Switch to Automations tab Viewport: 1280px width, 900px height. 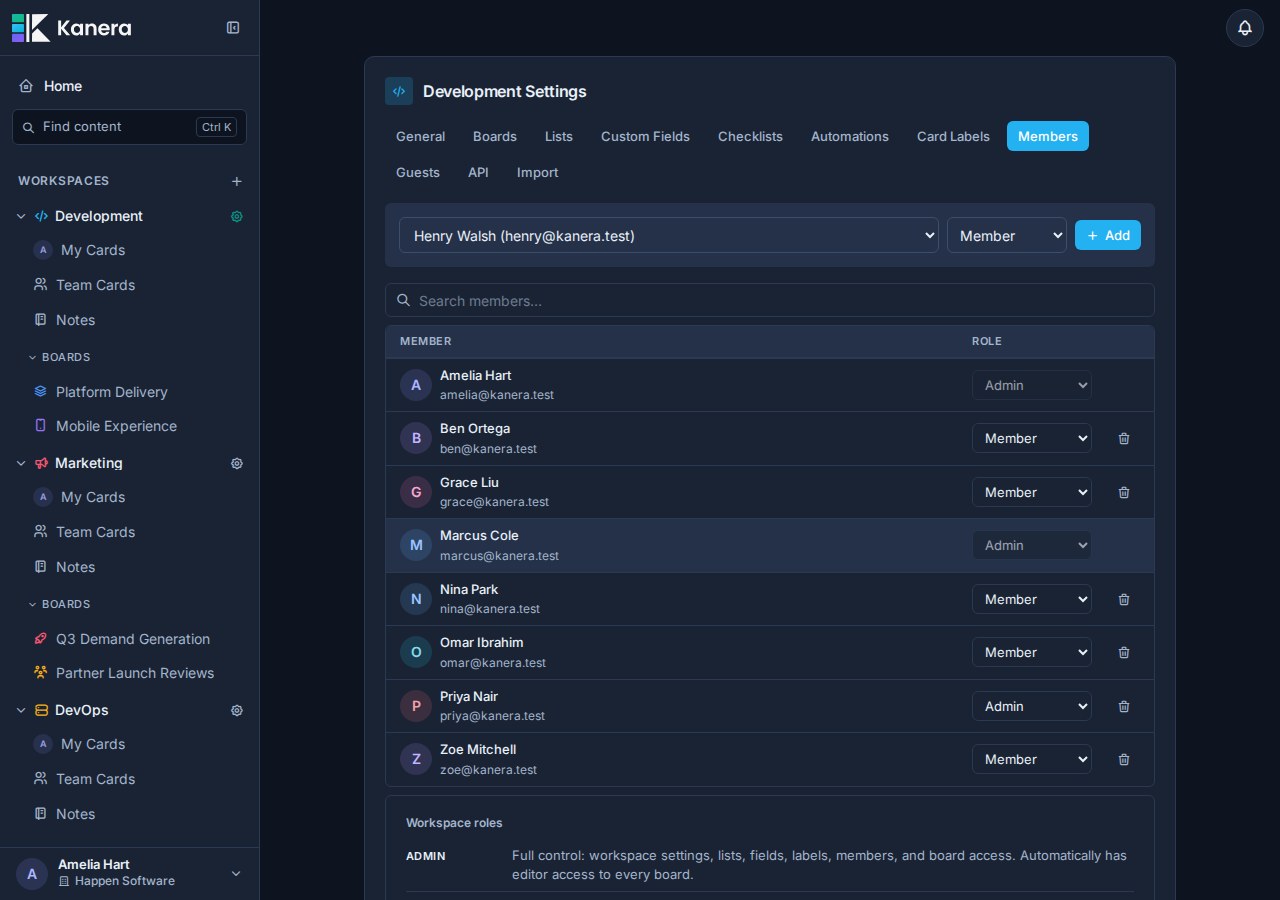coord(850,136)
